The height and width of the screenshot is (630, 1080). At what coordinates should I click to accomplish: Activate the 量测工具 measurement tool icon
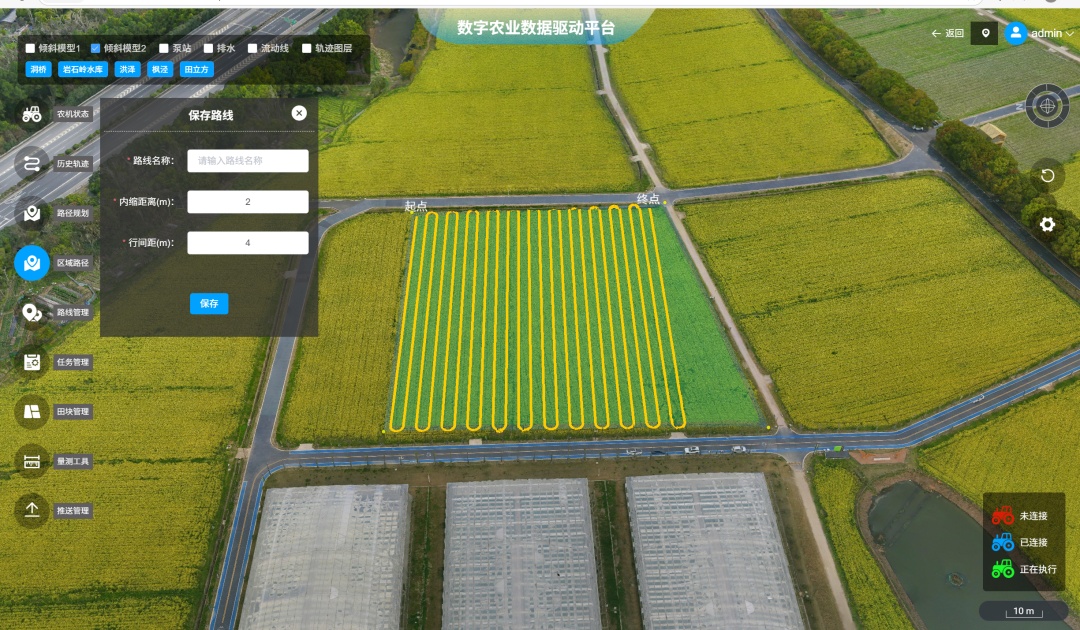pyautogui.click(x=32, y=461)
